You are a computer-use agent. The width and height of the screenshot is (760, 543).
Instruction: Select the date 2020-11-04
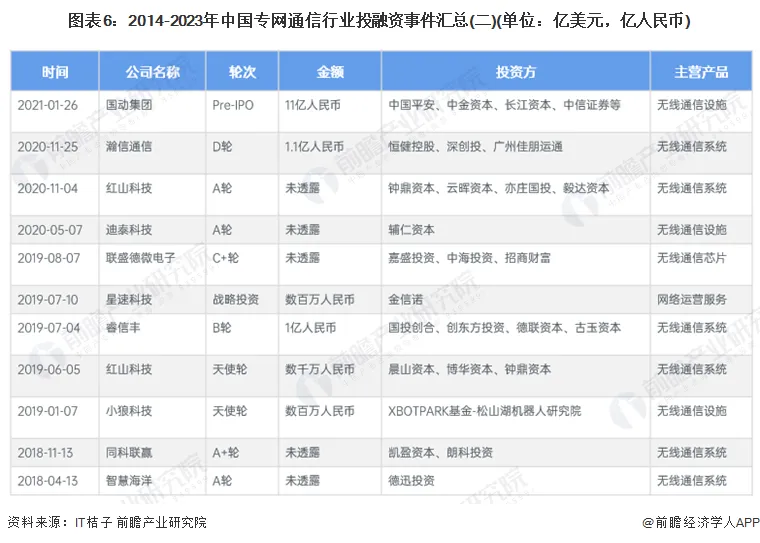pyautogui.click(x=48, y=188)
